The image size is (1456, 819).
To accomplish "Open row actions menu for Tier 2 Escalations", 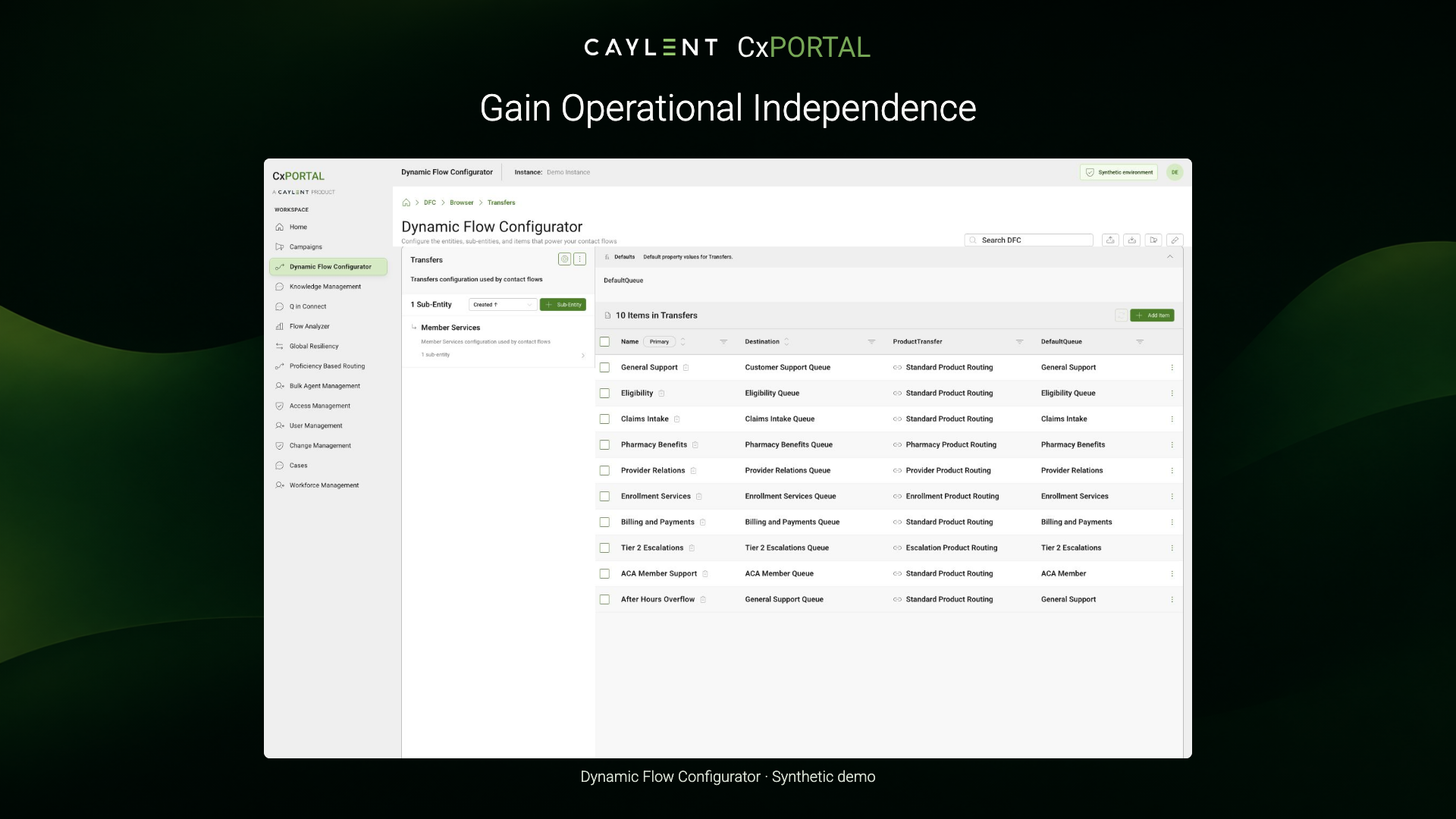I will point(1172,548).
